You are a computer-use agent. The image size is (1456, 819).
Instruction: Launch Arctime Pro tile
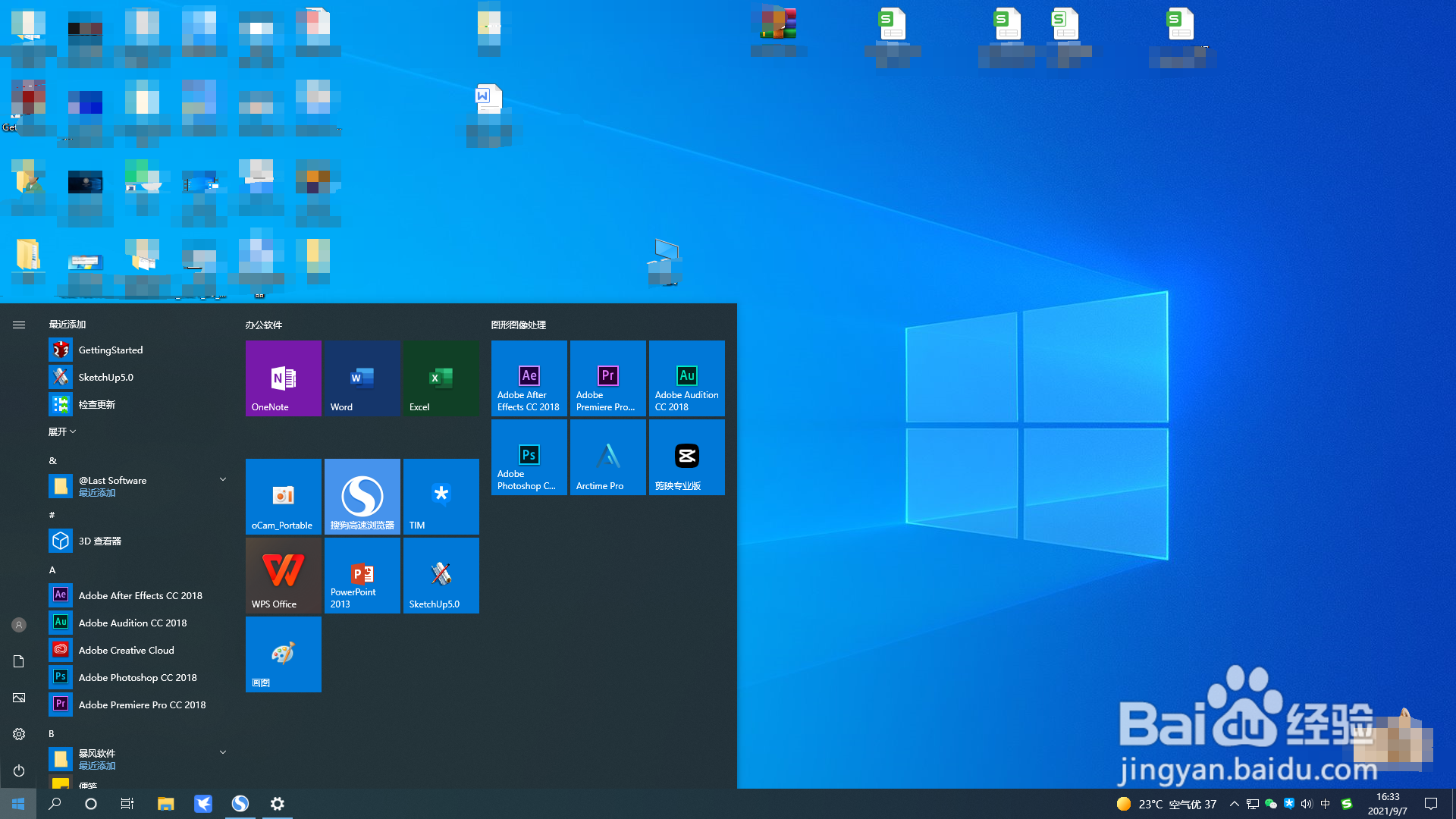(607, 457)
